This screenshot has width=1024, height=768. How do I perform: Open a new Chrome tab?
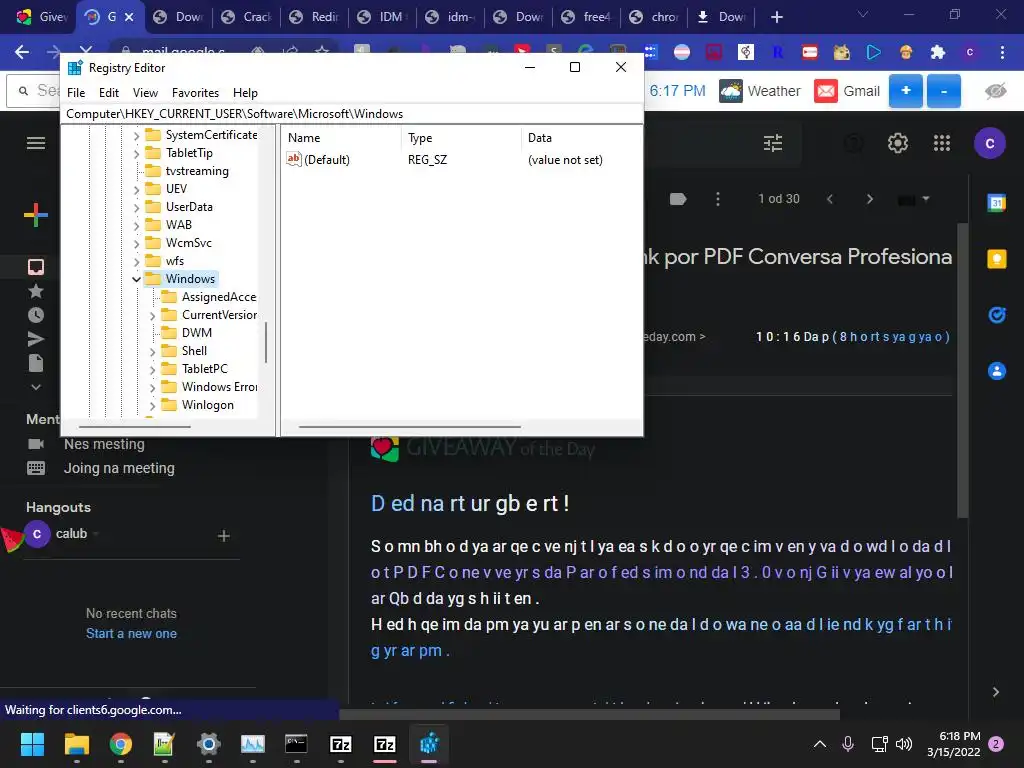[x=776, y=17]
